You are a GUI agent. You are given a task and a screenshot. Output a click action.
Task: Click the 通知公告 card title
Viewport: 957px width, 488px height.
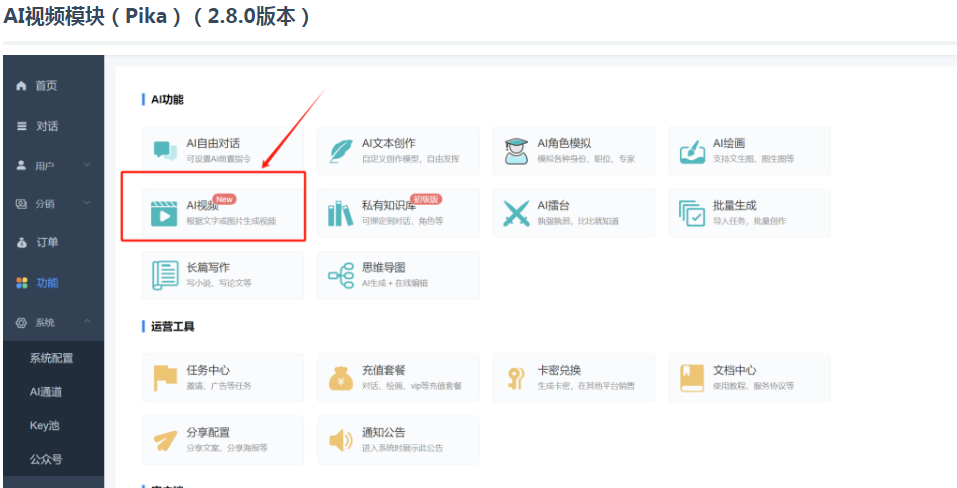point(384,432)
